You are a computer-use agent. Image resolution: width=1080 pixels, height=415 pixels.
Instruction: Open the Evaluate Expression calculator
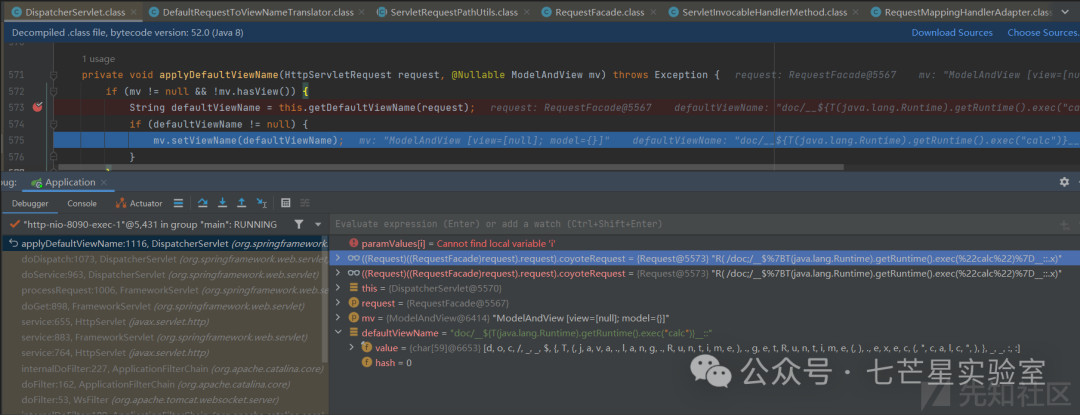pos(286,203)
